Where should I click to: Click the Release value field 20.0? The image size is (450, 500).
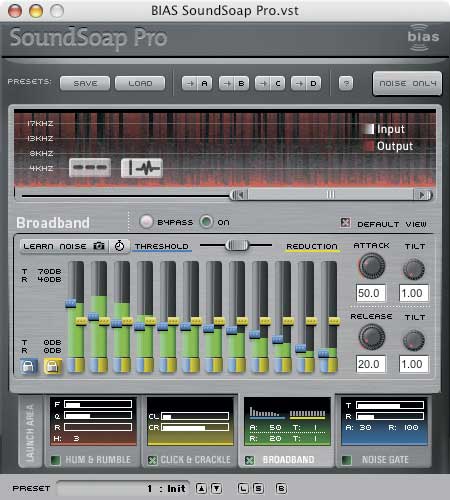click(x=370, y=364)
